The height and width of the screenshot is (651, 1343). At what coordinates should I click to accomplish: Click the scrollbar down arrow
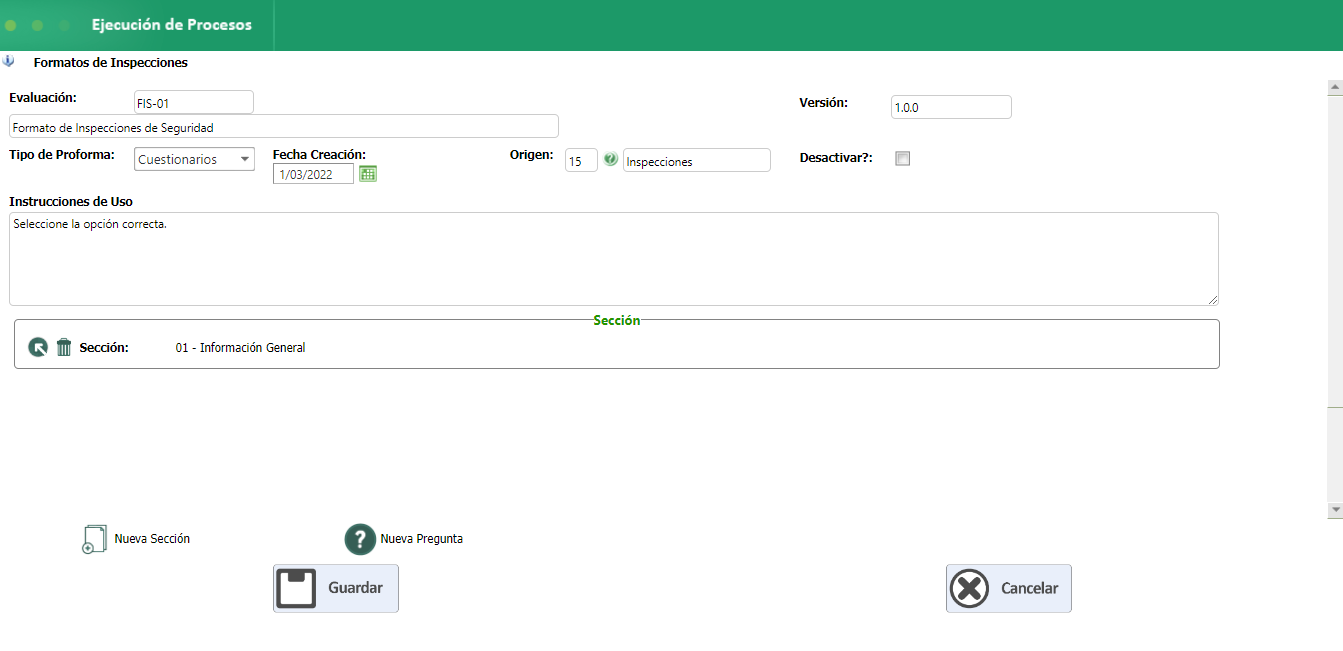1335,510
